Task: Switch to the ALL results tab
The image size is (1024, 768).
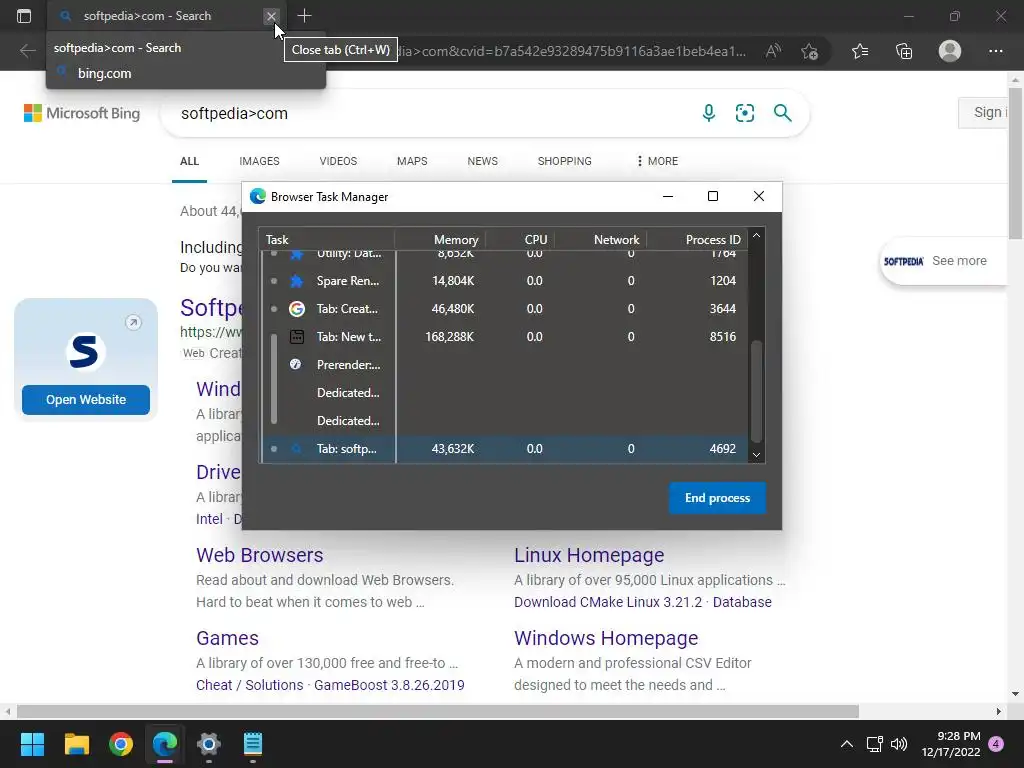Action: coord(189,161)
